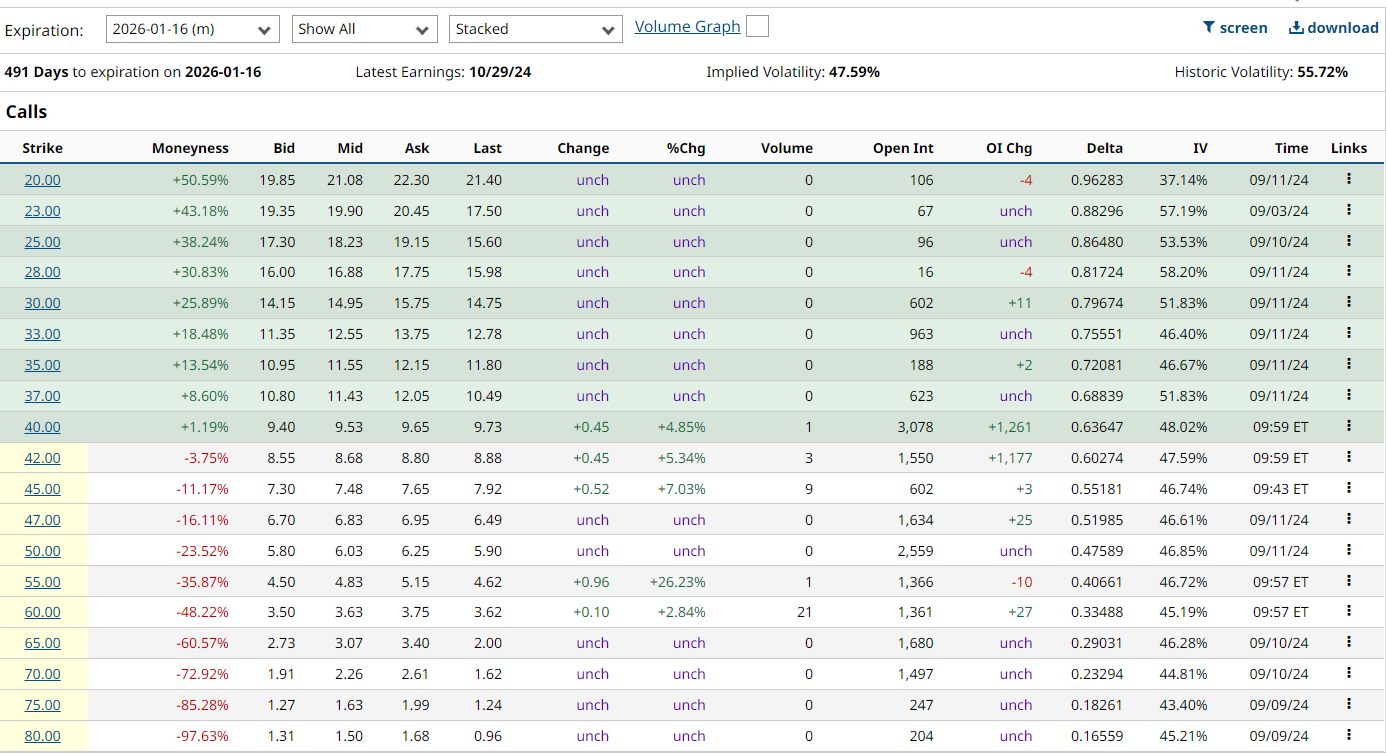Open links menu for 75.00 strike row
Viewport: 1387px width, 753px height.
[1348, 704]
